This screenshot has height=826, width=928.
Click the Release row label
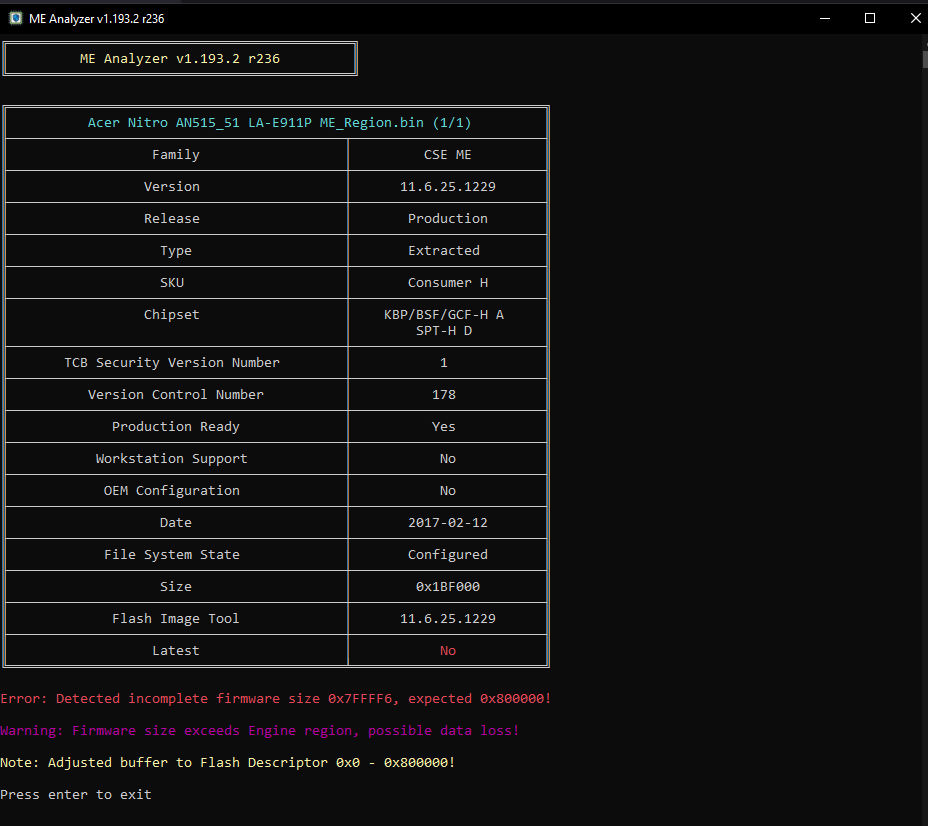172,218
